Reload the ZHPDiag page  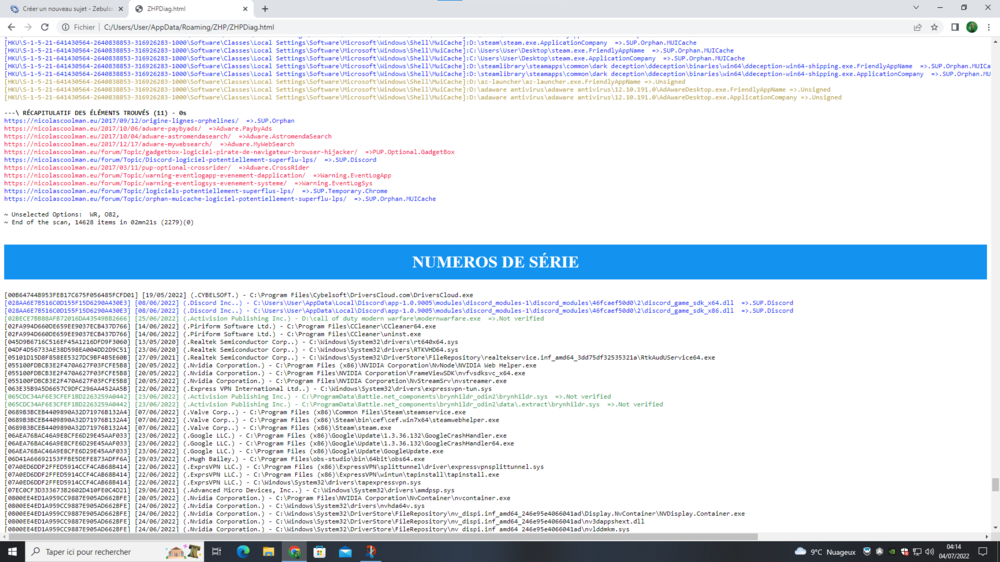point(45,27)
